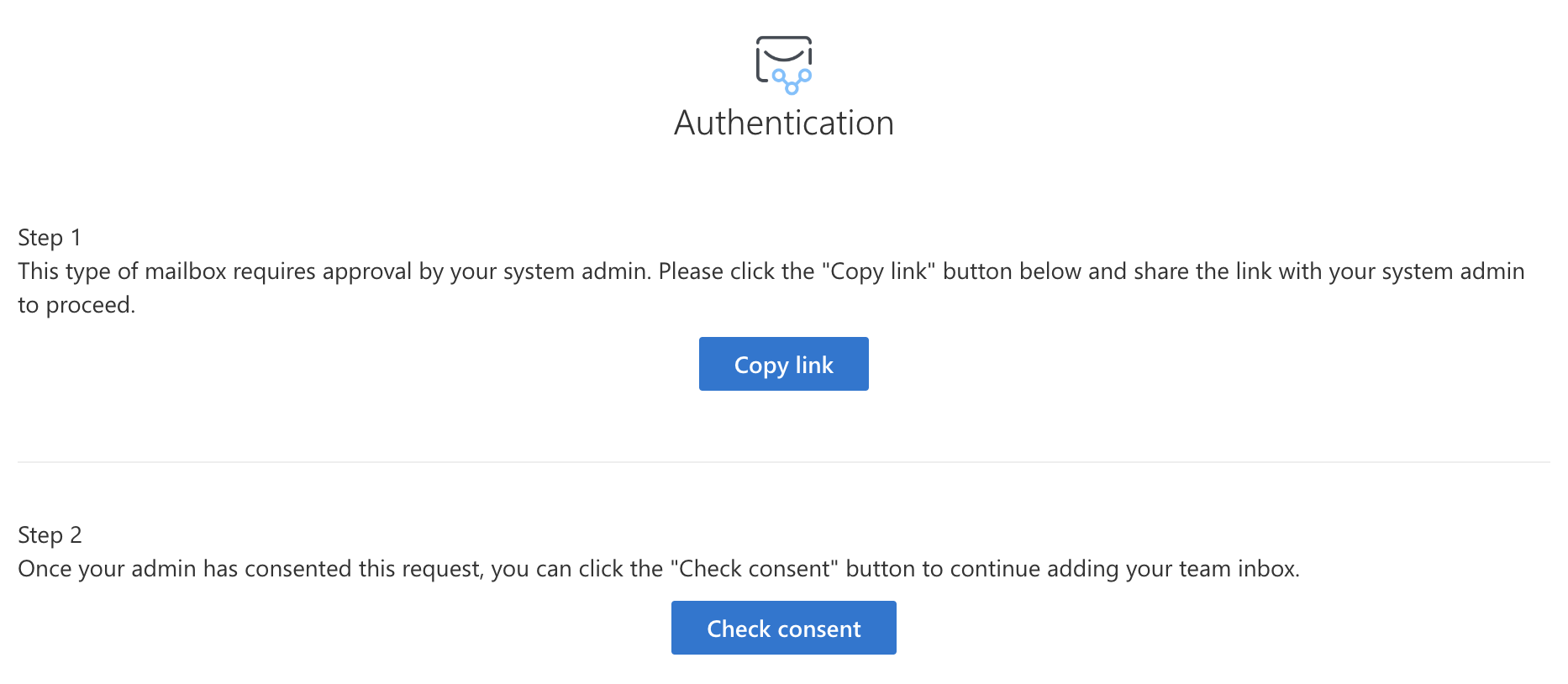The width and height of the screenshot is (1568, 684).
Task: Click the Copy link button
Action: [784, 364]
